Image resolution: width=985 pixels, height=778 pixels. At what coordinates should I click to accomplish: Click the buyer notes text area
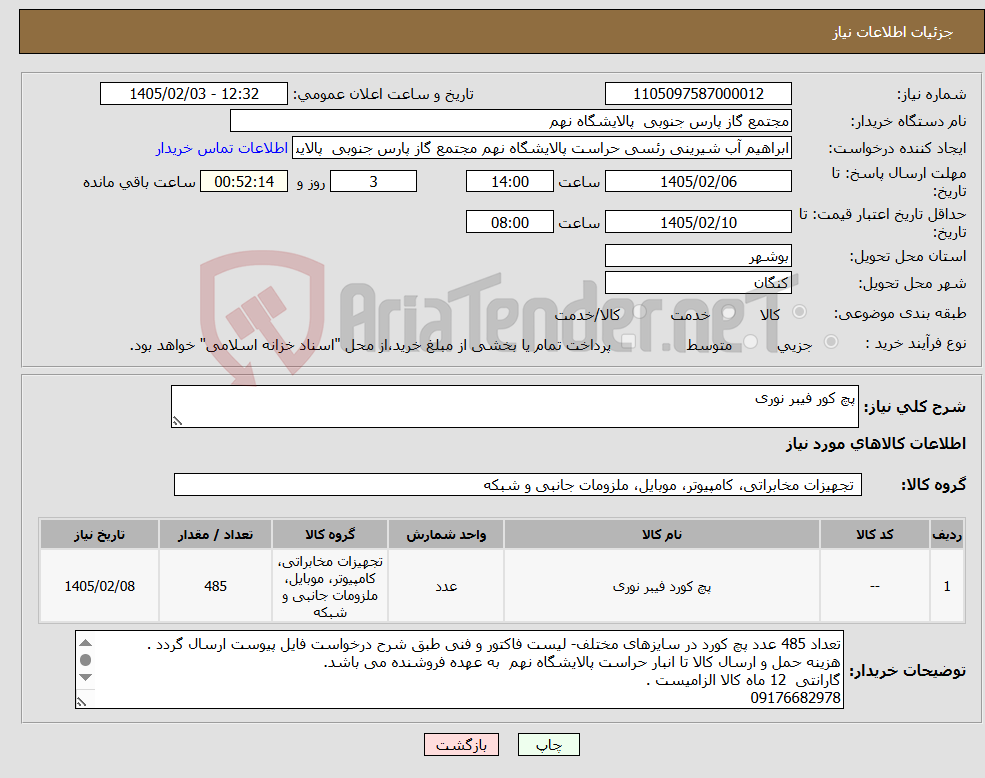[x=459, y=670]
